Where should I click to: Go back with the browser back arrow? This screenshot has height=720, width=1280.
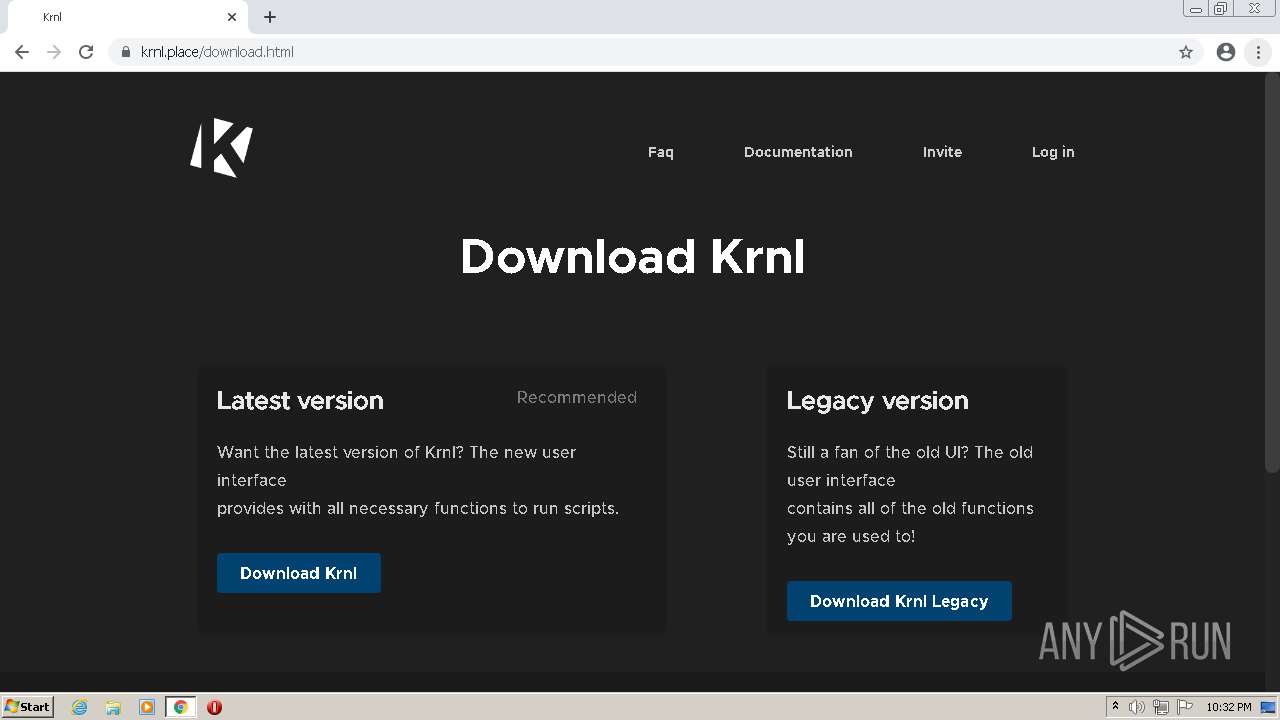[22, 52]
